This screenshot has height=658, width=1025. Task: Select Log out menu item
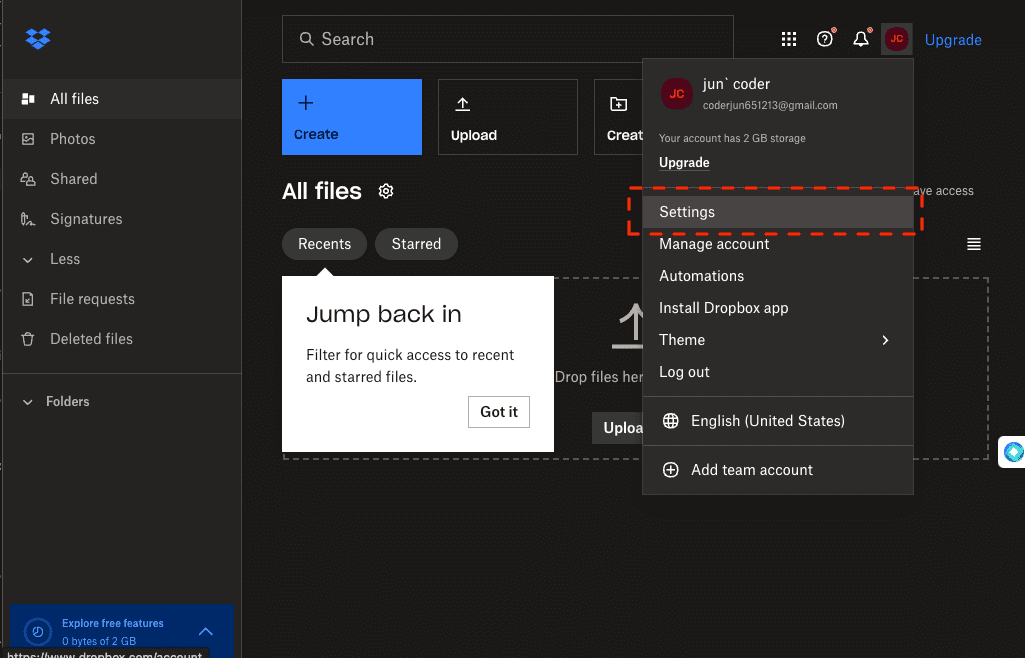(x=778, y=372)
